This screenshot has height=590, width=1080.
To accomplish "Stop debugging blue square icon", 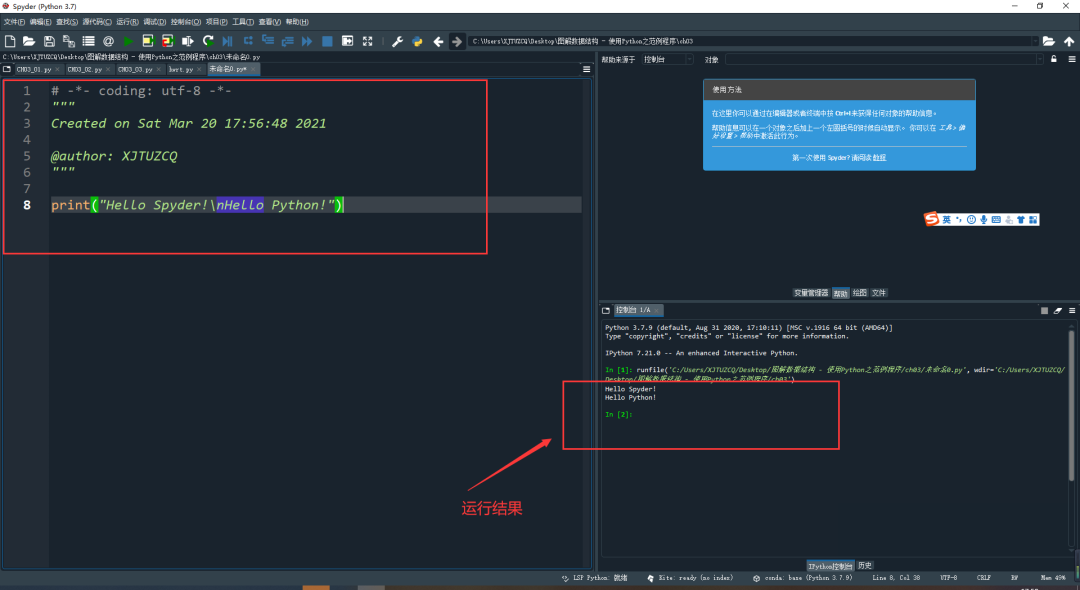I will point(327,41).
